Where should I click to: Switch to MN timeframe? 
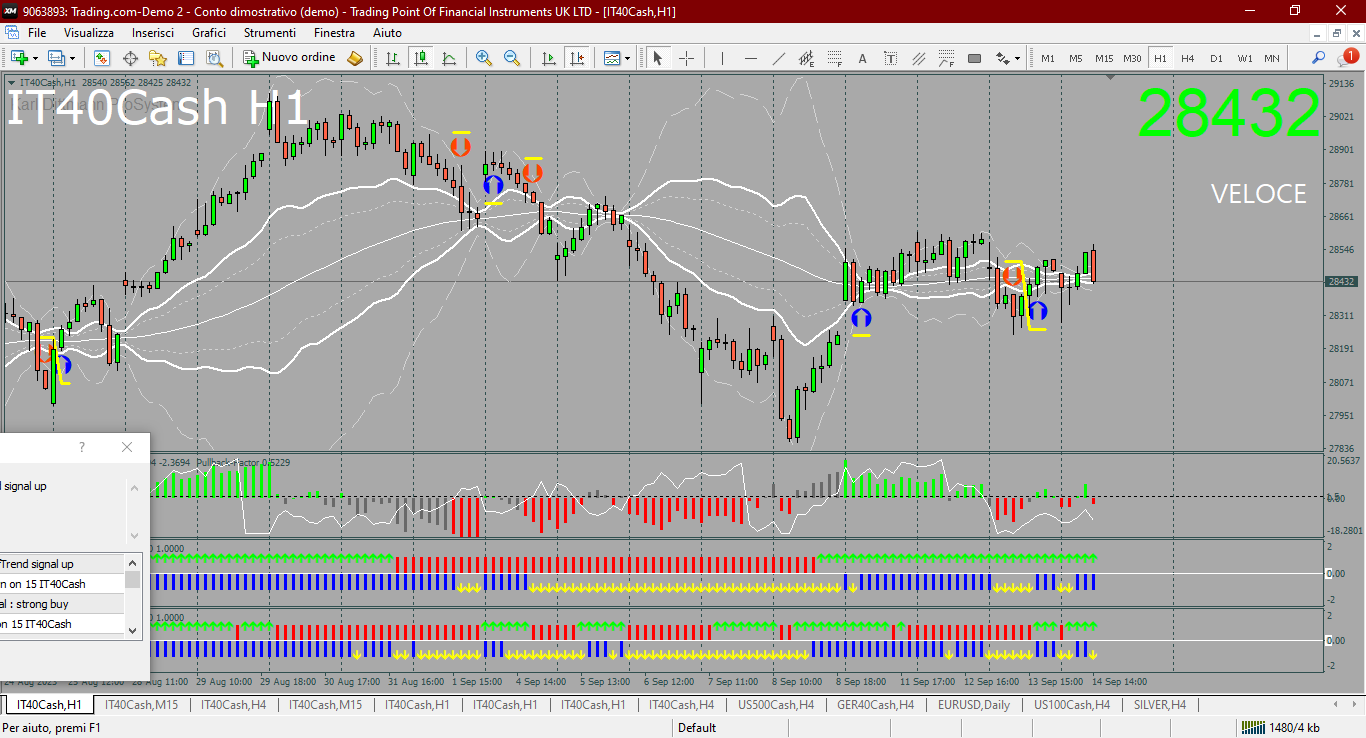[x=1272, y=58]
